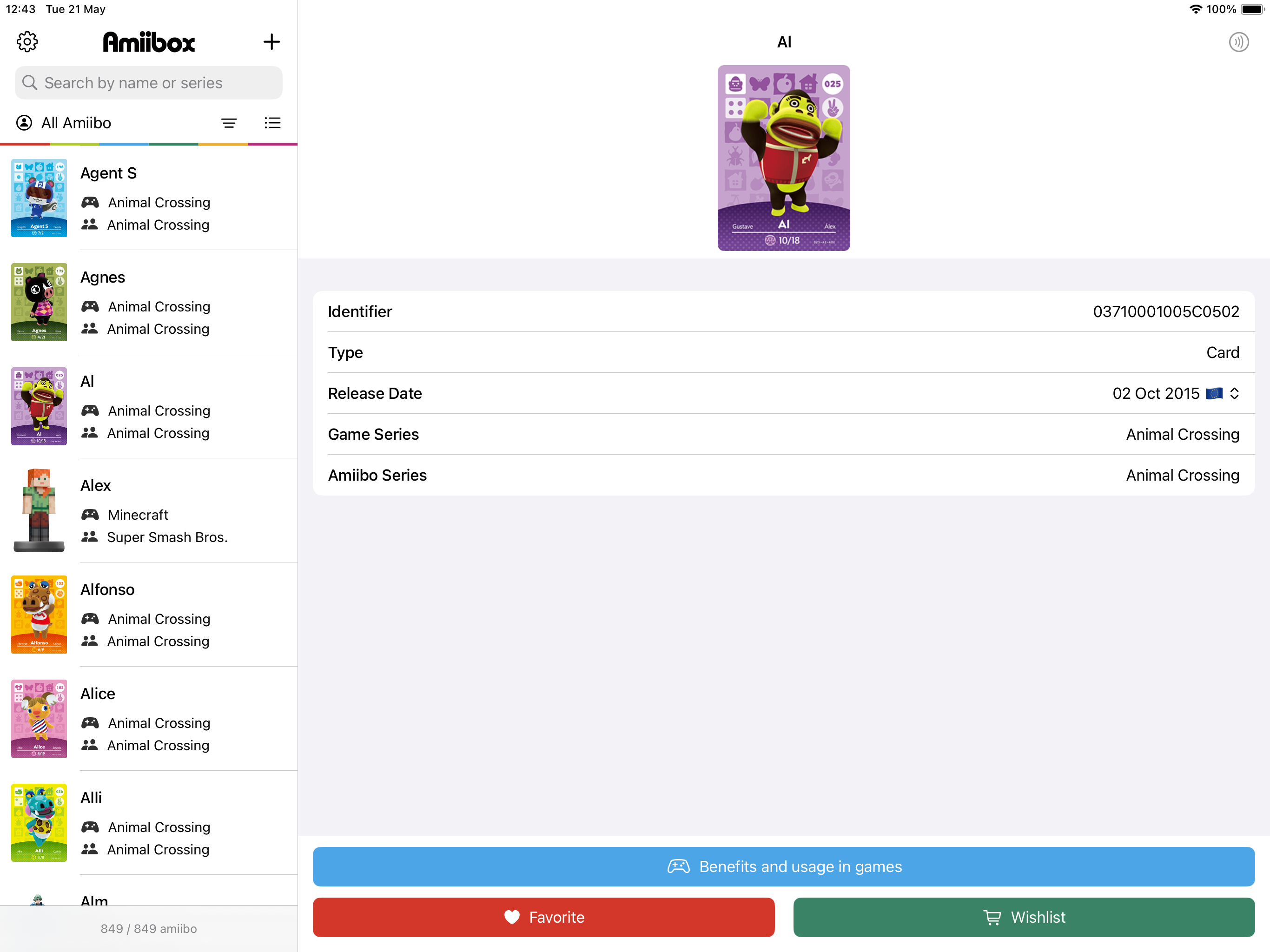Tap the Agent S card thumbnail

pos(39,198)
